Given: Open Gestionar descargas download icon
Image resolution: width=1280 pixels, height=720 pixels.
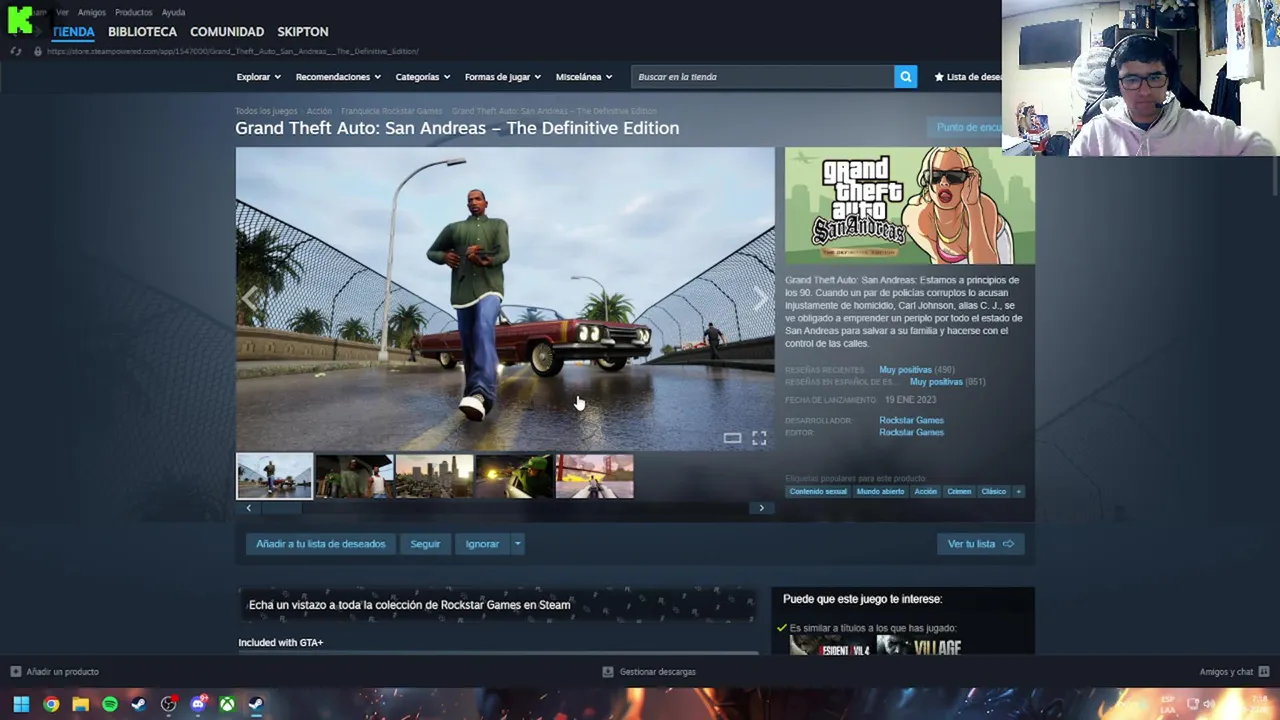Looking at the screenshot, I should click(x=607, y=672).
